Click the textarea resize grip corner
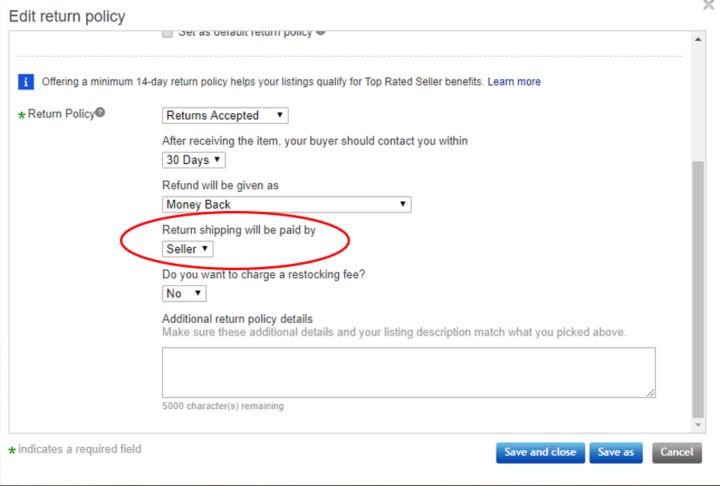Viewport: 720px width, 486px height. tap(651, 393)
